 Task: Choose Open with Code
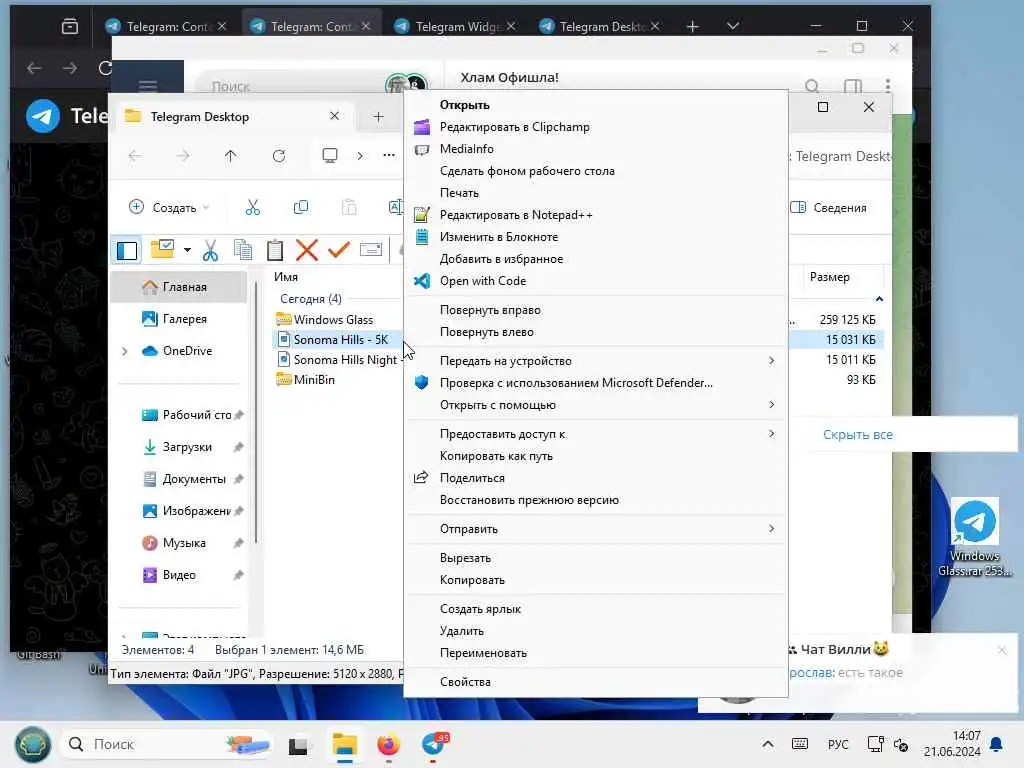pos(596,281)
